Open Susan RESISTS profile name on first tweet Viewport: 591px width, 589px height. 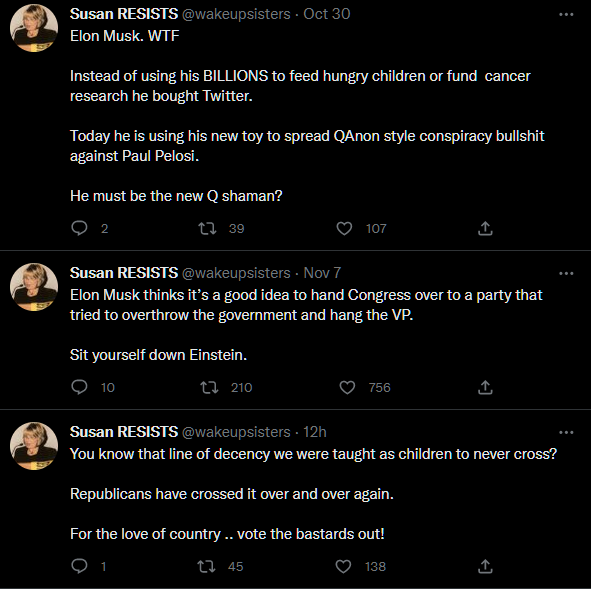coord(124,14)
